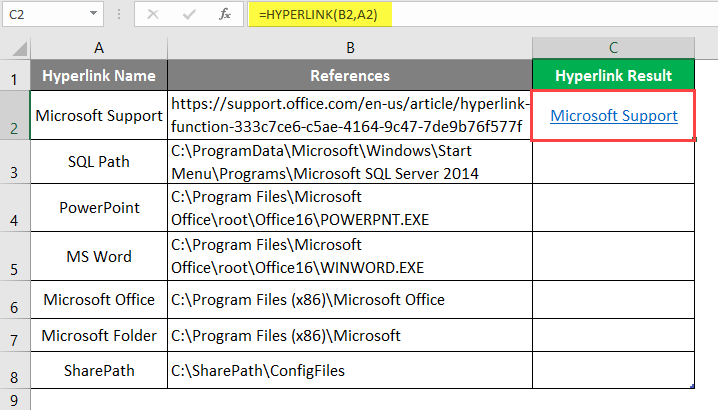Select the C:\Program Files (x86)\Microsoft Office cell
The width and height of the screenshot is (718, 410).
point(350,300)
